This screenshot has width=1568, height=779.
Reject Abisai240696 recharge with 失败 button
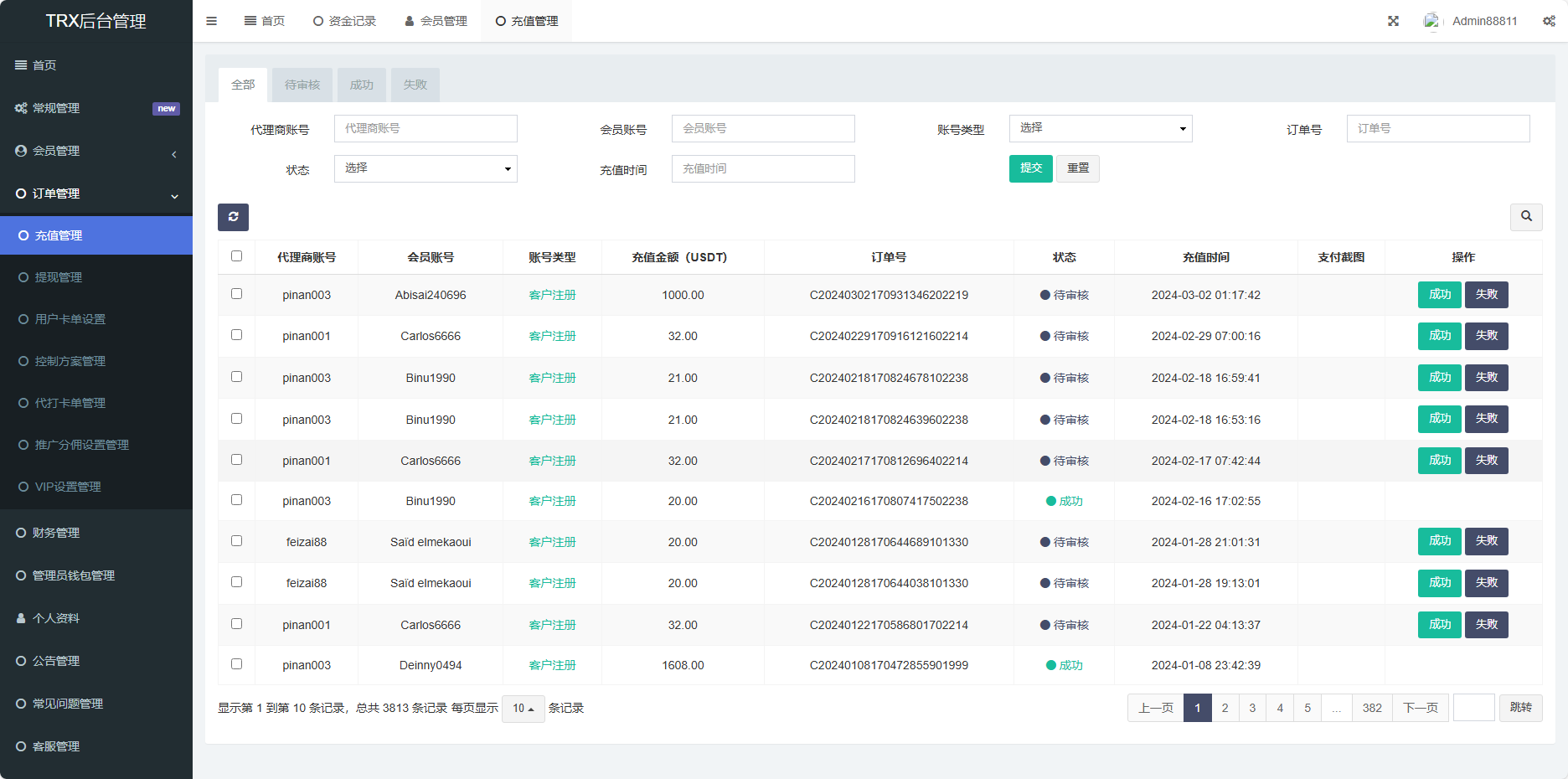click(x=1487, y=295)
